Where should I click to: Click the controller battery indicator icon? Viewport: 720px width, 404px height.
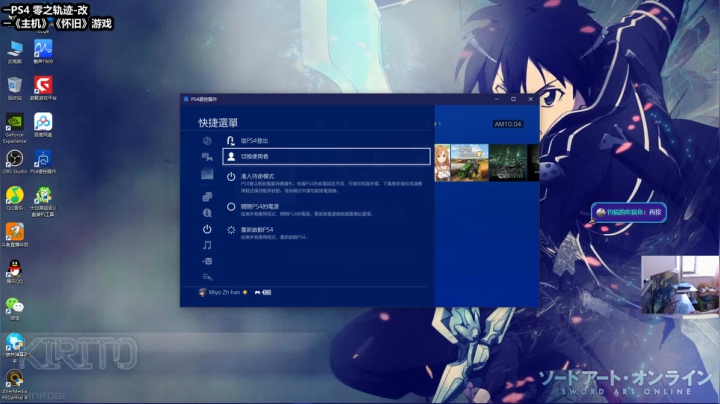pyautogui.click(x=263, y=292)
